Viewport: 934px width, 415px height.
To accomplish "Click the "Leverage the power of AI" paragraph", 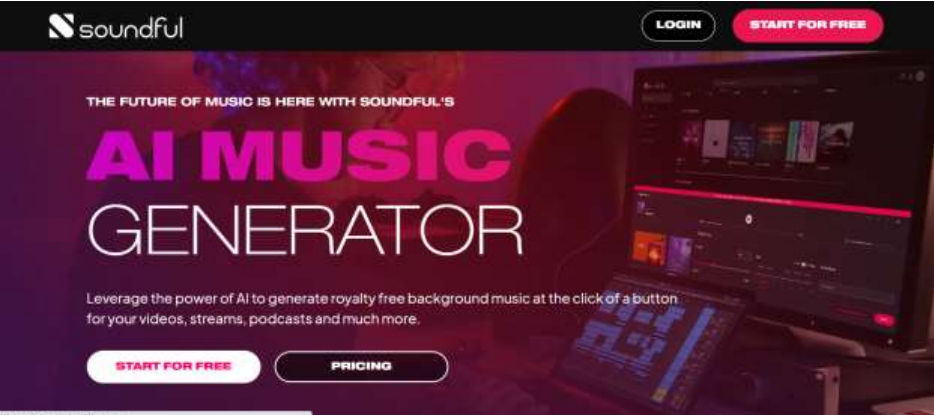I will (x=382, y=308).
